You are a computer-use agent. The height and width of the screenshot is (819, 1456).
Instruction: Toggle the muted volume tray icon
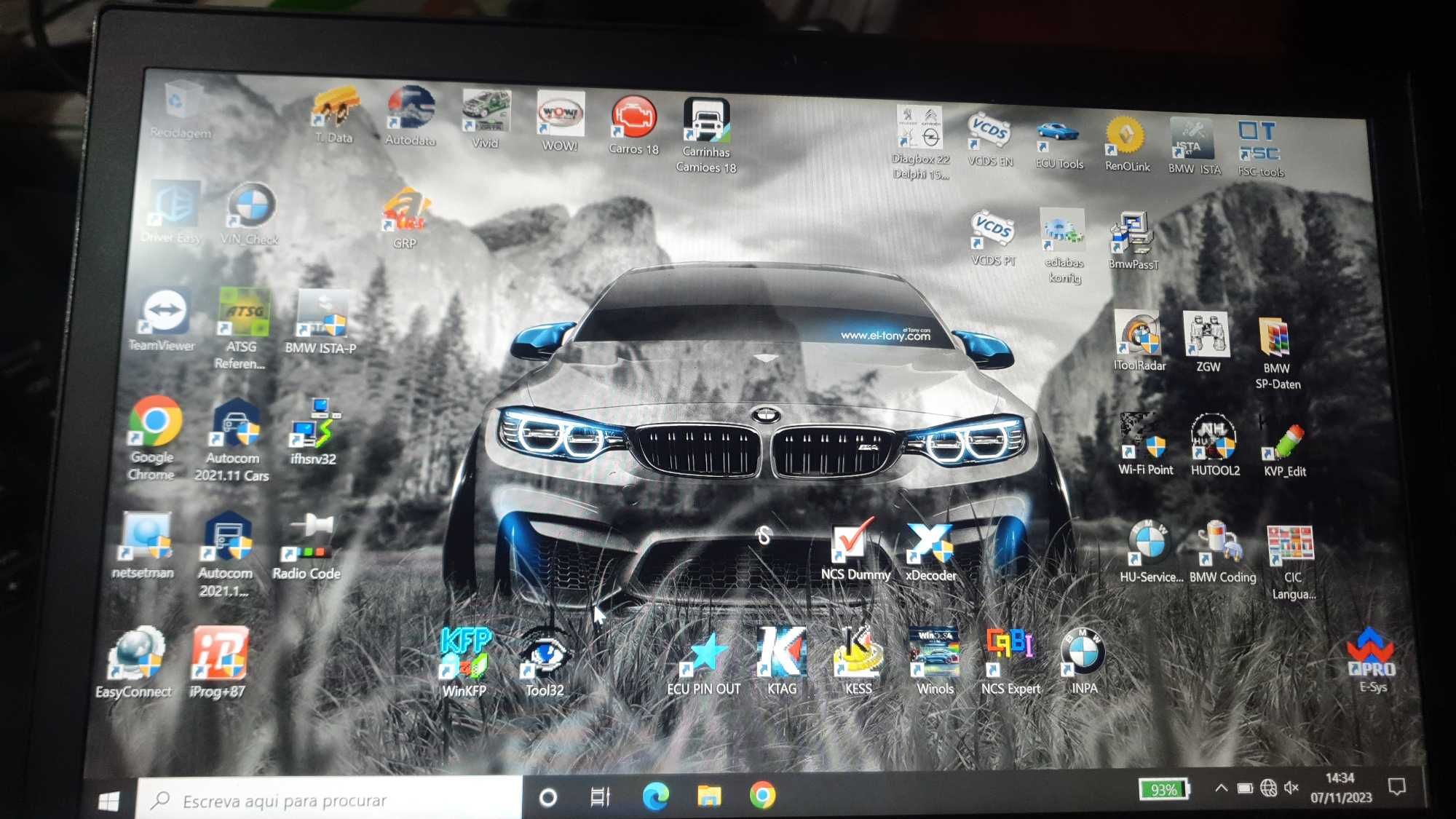point(1291,787)
